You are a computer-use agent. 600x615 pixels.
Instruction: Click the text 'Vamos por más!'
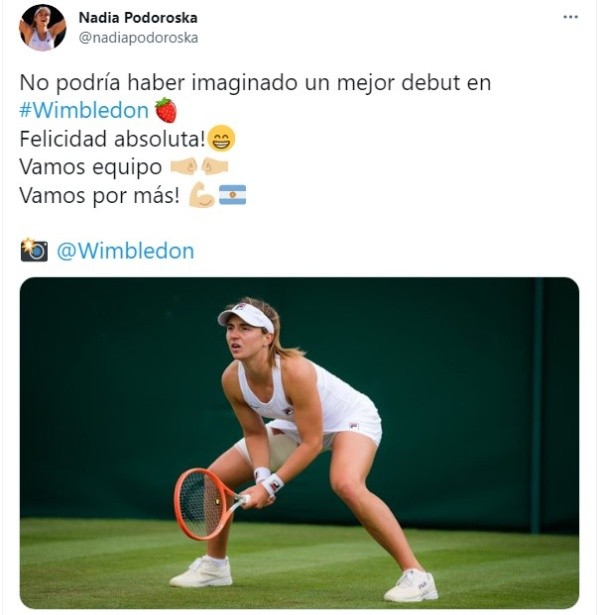click(x=100, y=195)
